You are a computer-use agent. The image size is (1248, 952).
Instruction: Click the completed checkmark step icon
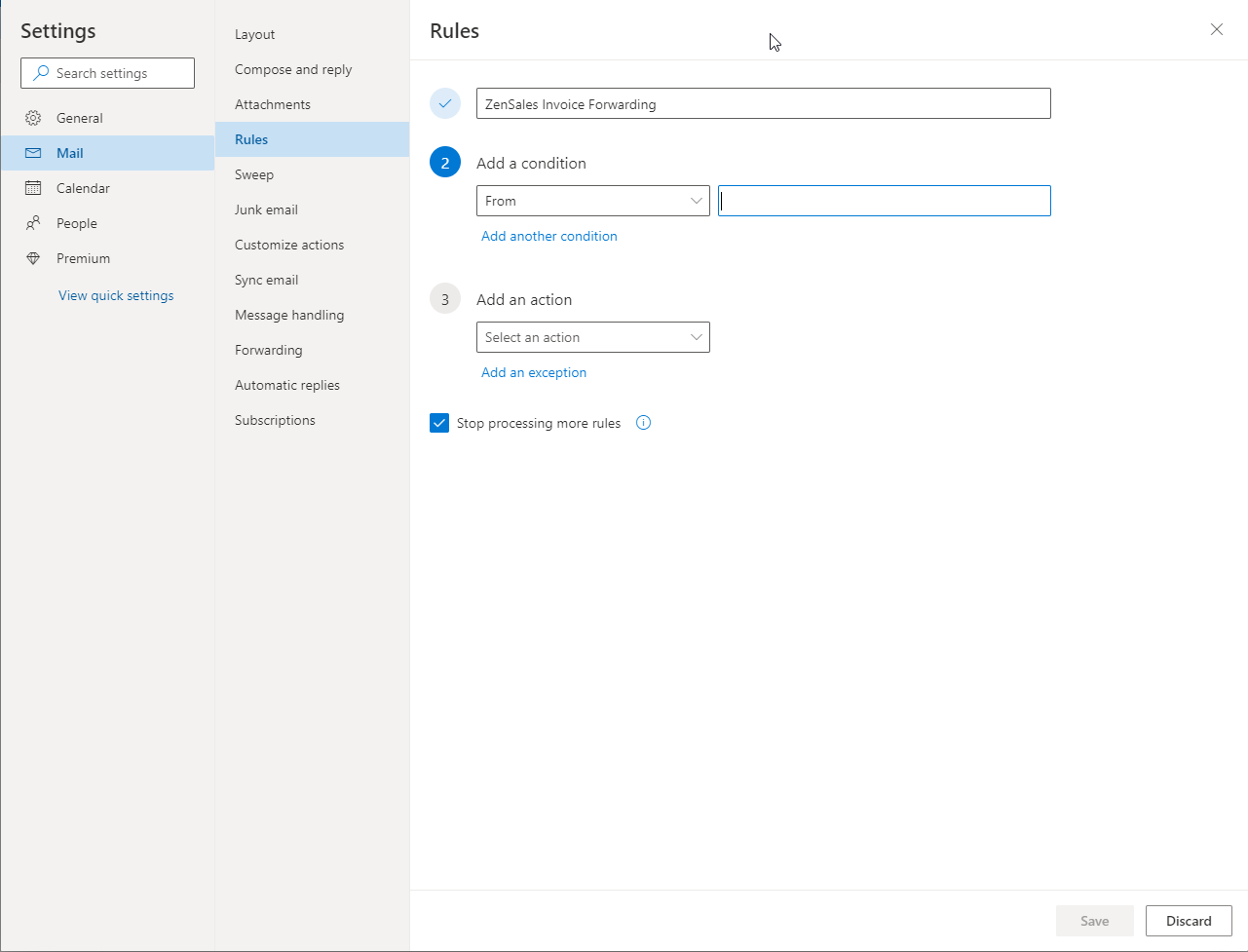(445, 103)
